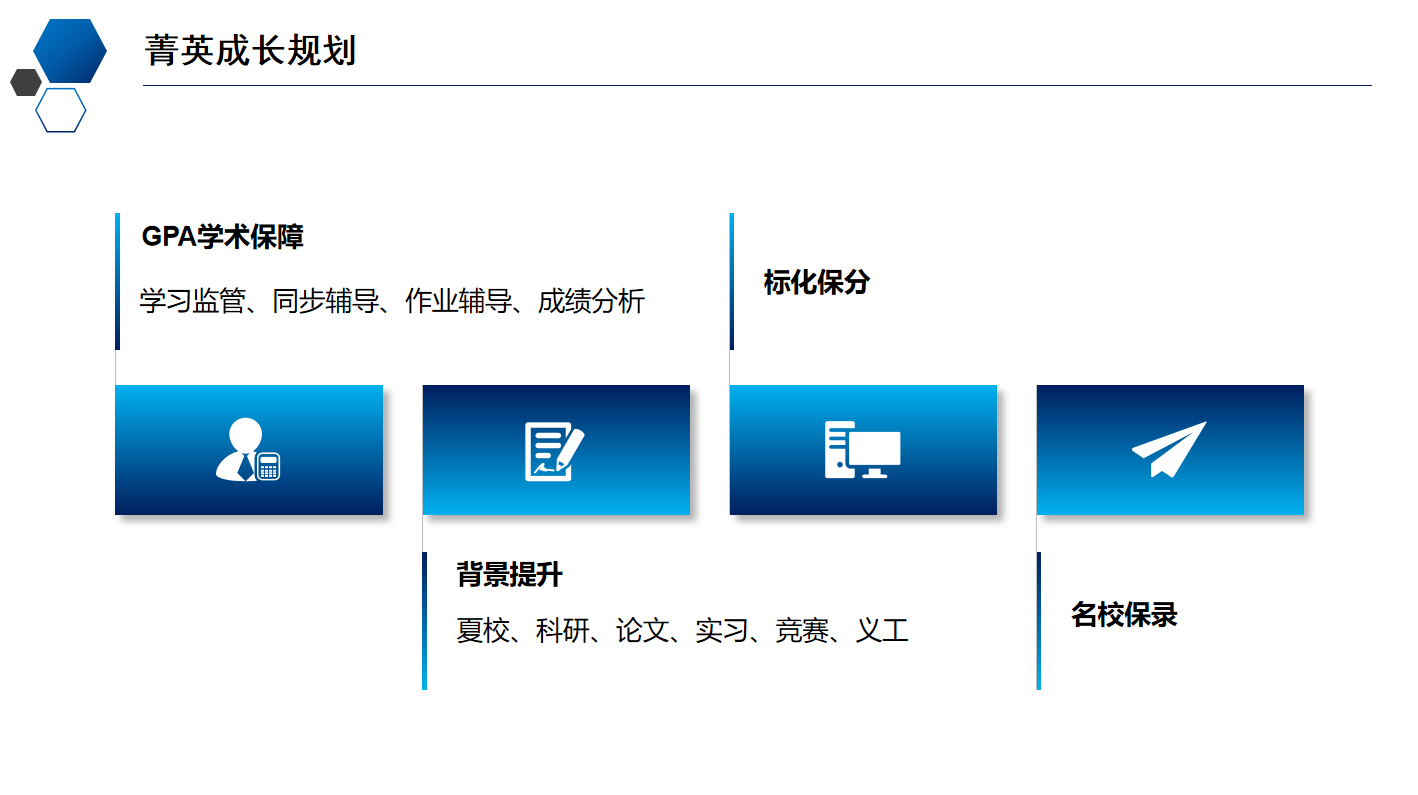Click the GPA学术保障 heading
The image size is (1418, 795).
tap(223, 237)
